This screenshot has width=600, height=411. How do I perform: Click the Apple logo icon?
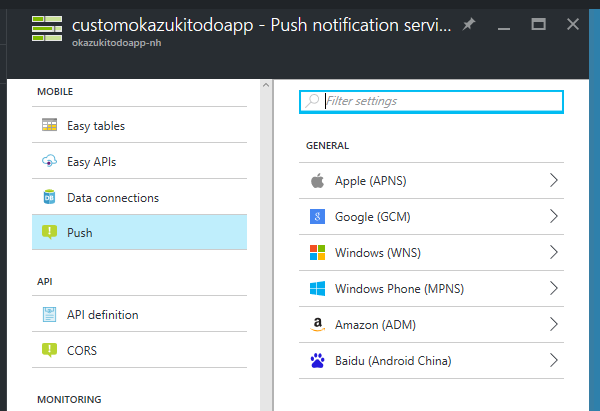click(317, 180)
